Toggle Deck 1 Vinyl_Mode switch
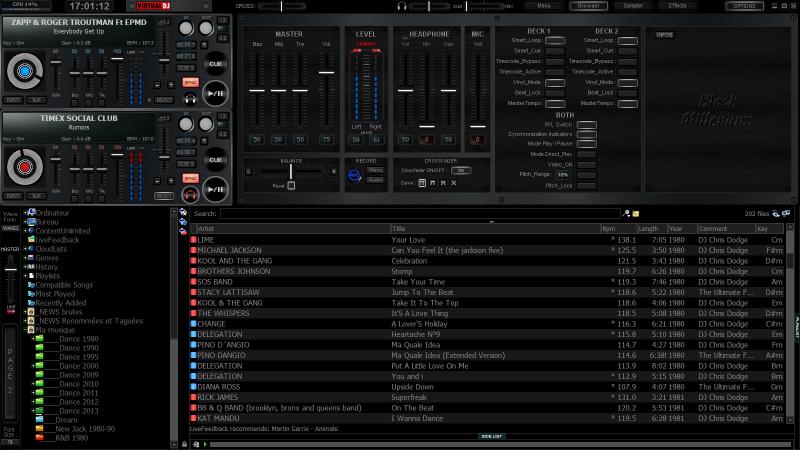 click(x=555, y=83)
